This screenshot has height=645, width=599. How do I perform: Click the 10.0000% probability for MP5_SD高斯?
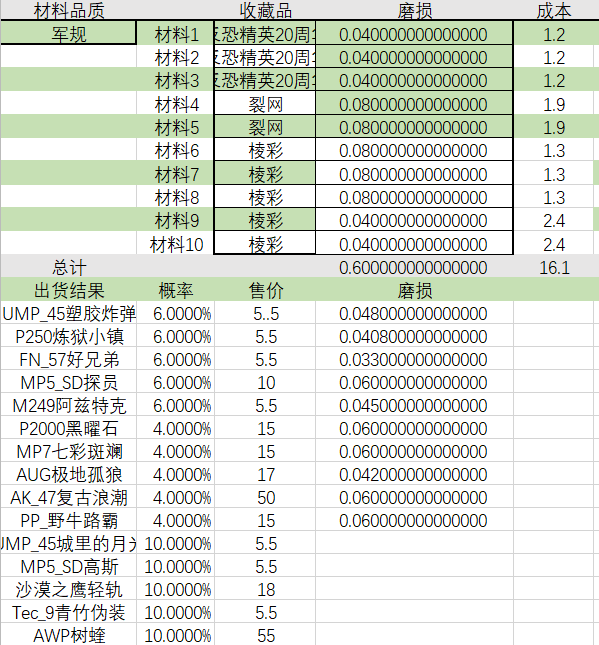(x=176, y=567)
